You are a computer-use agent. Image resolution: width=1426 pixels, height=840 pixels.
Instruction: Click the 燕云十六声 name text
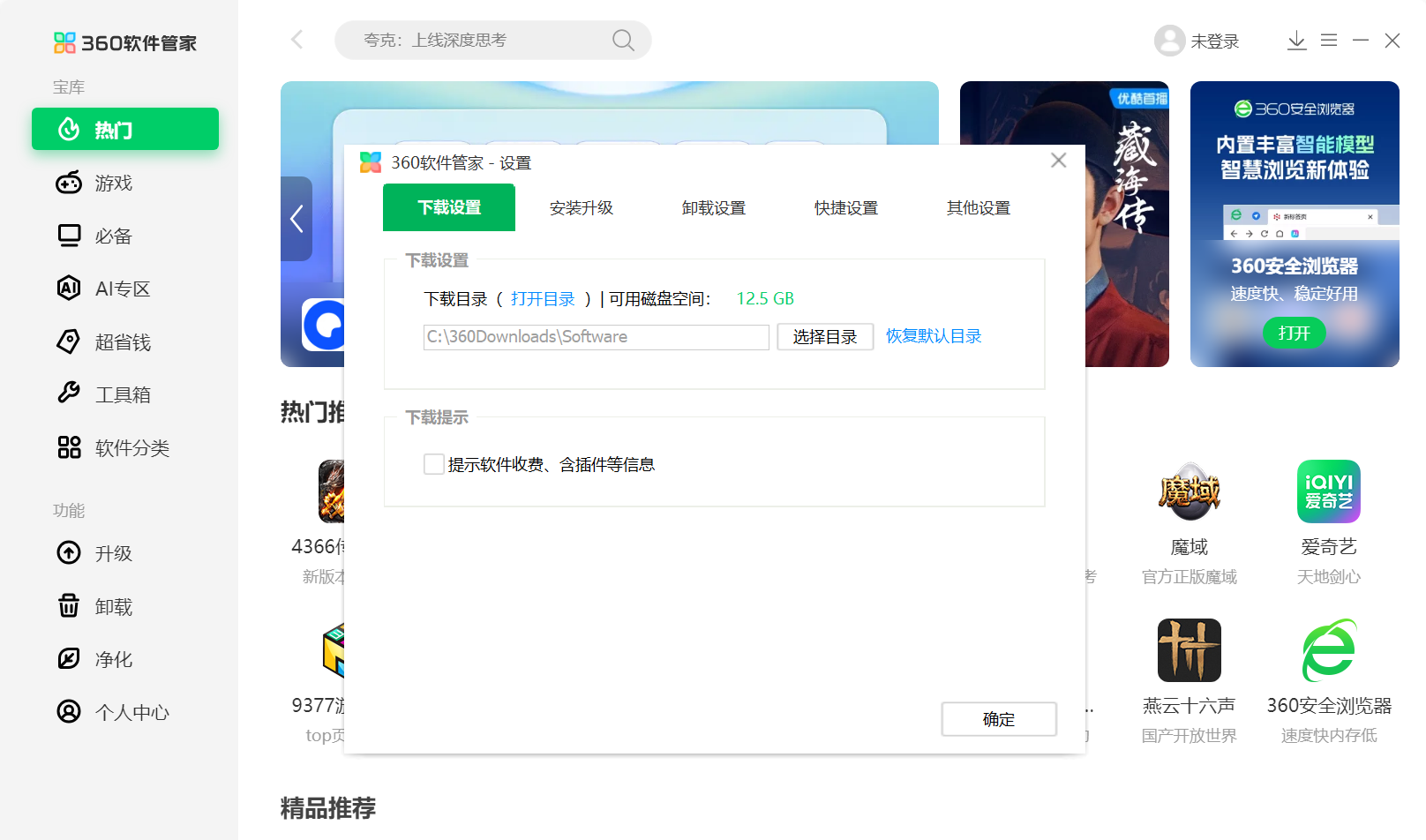click(1190, 706)
